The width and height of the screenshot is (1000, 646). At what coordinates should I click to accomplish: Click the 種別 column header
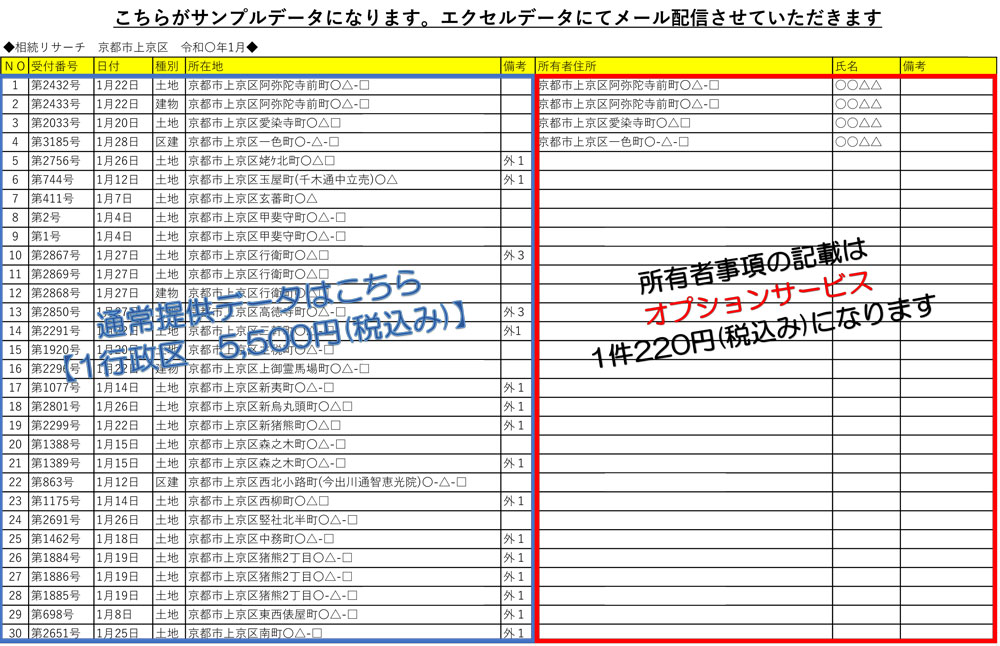tap(168, 66)
